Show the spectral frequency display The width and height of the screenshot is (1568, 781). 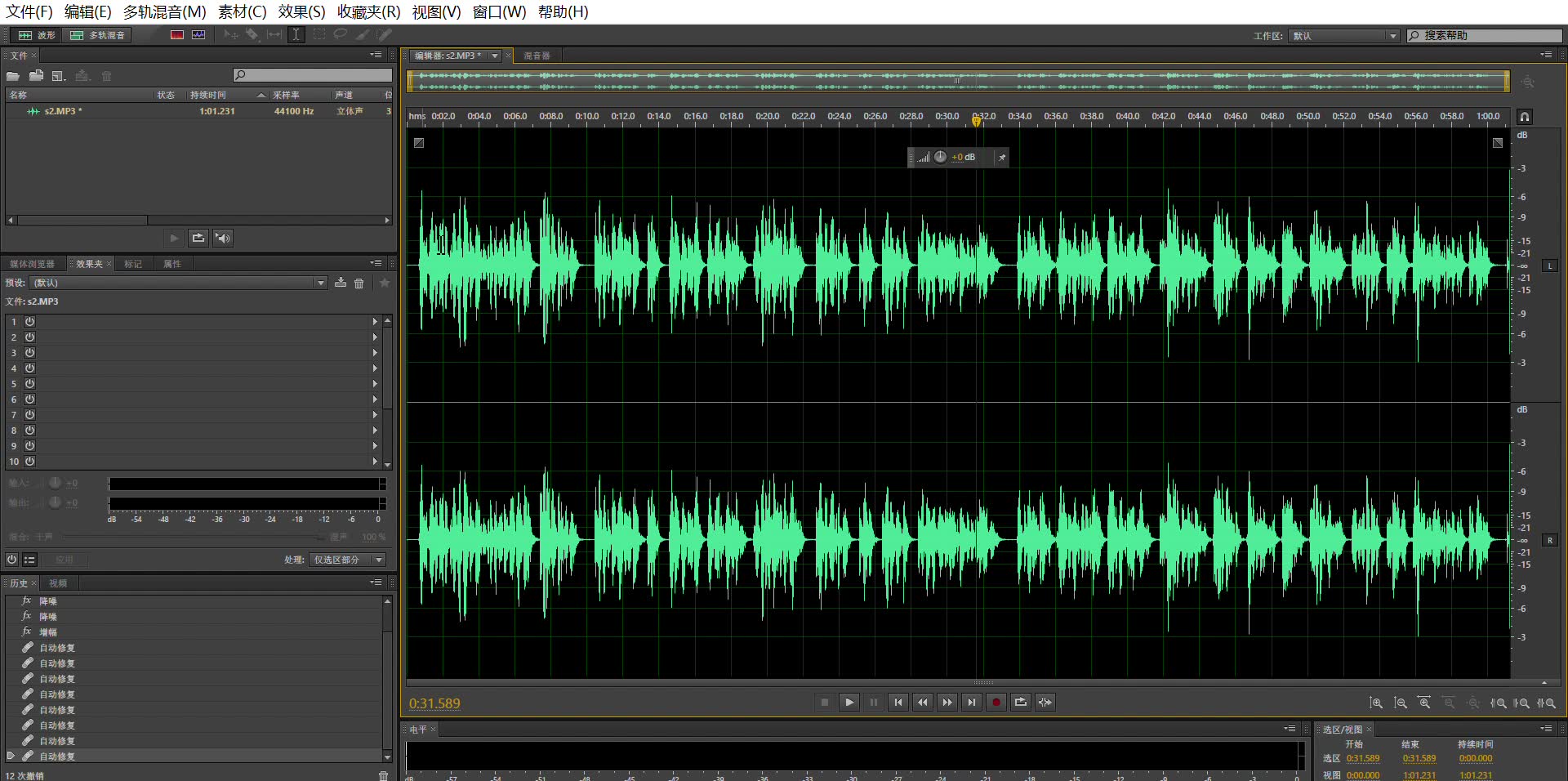(177, 35)
